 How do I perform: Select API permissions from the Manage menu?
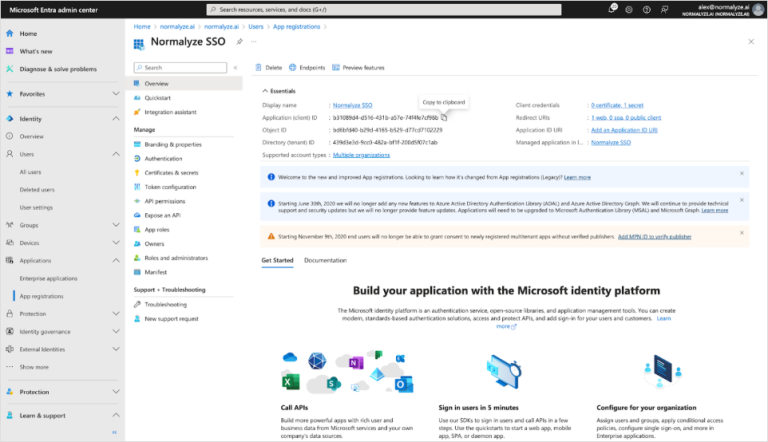coord(166,200)
